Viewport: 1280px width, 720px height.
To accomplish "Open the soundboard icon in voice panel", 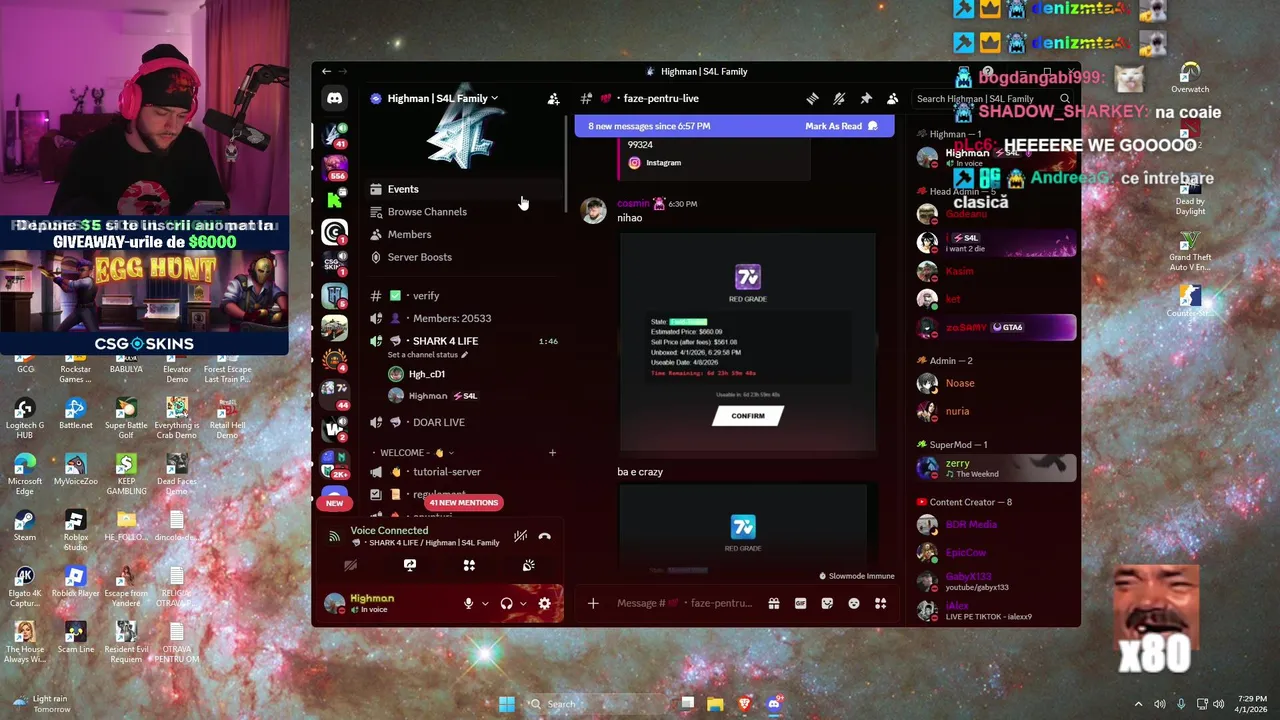I will pyautogui.click(x=528, y=565).
